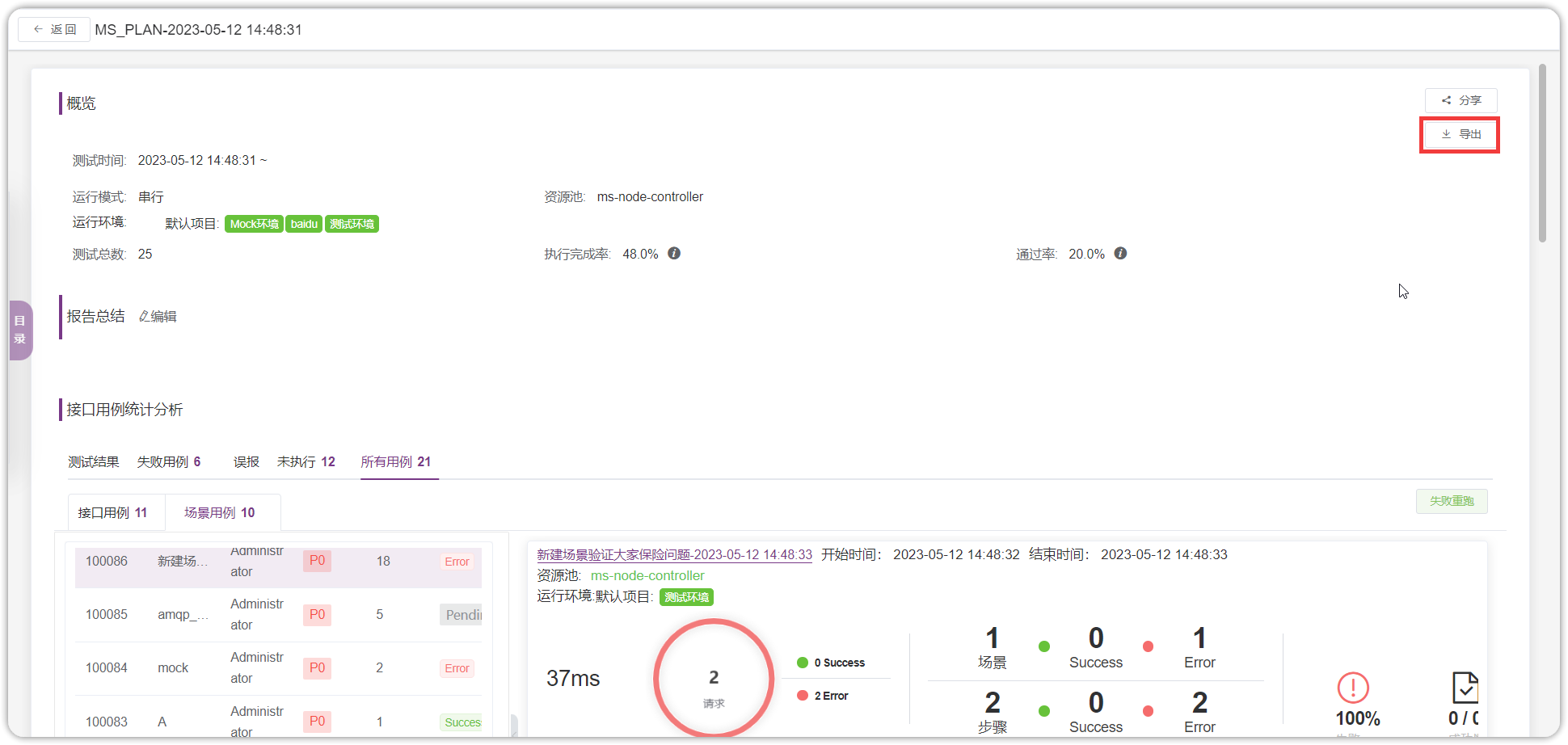Viewport: 1568px width, 745px height.
Task: Open the 接口用例 11 sub-tab
Action: coord(116,512)
